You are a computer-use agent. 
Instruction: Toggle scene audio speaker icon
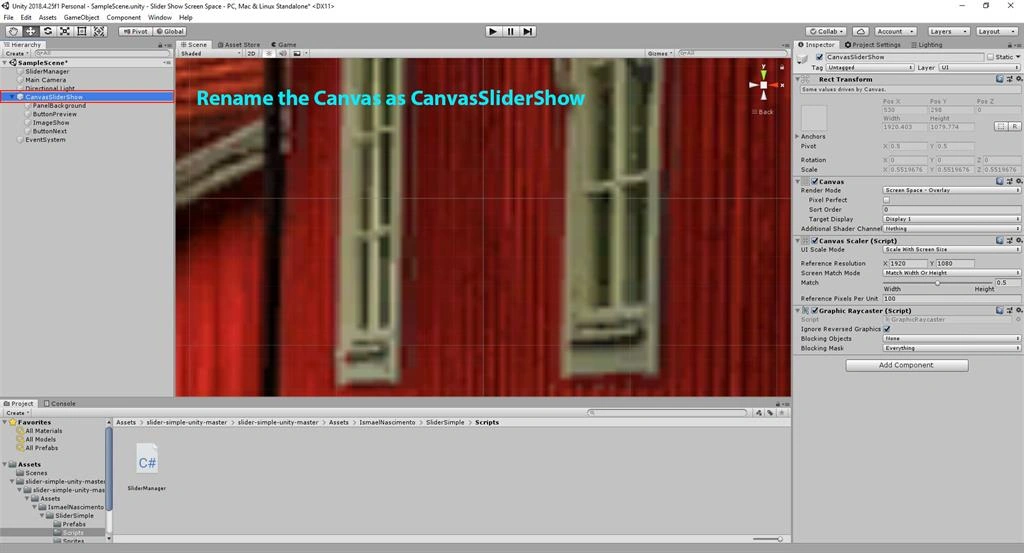(283, 54)
